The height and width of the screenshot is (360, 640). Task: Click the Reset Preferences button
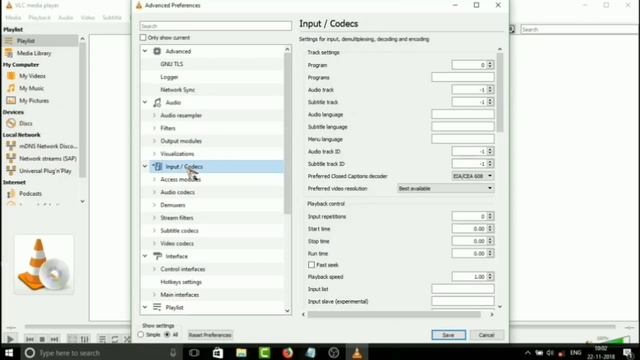click(210, 335)
